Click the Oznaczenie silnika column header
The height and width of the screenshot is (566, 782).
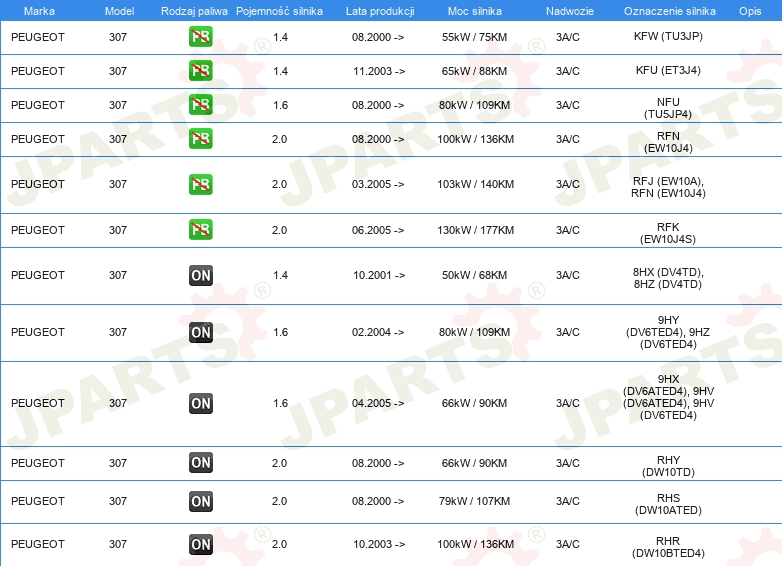click(x=669, y=11)
